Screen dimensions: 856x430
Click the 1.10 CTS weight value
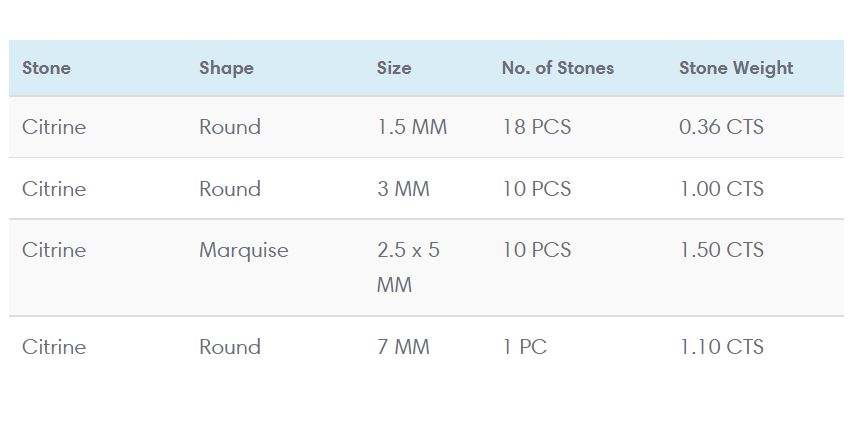tap(721, 347)
